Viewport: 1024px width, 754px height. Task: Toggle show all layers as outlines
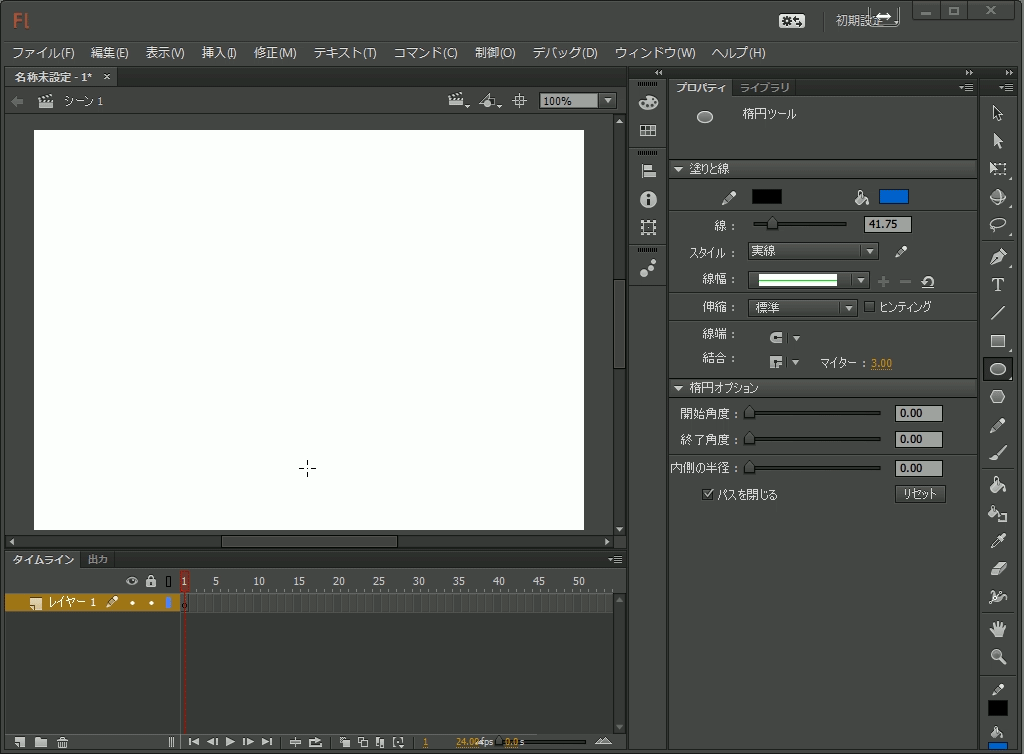click(168, 581)
